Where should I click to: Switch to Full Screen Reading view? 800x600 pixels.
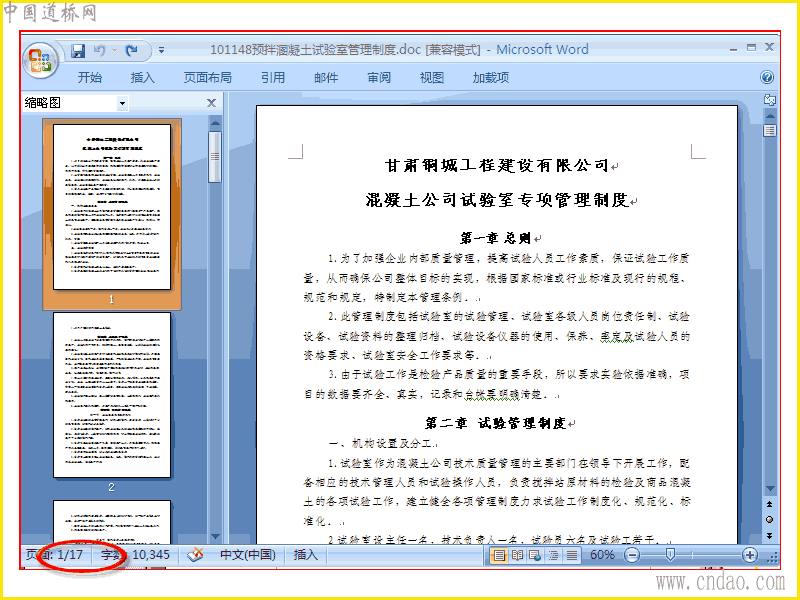tap(517, 555)
